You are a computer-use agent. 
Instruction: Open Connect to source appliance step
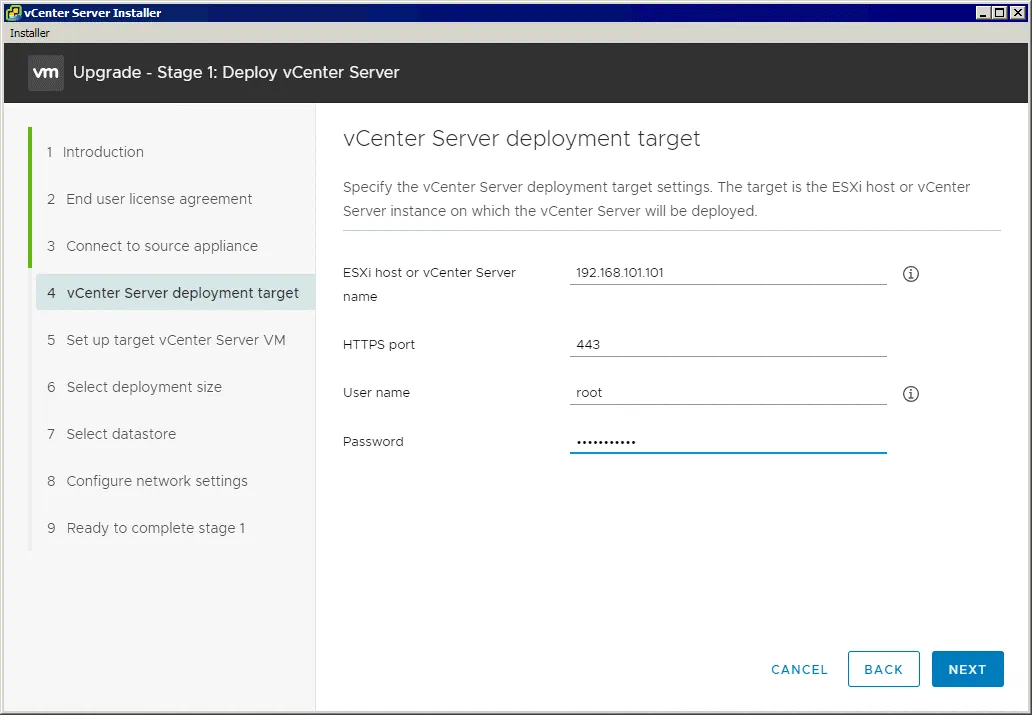click(x=162, y=246)
